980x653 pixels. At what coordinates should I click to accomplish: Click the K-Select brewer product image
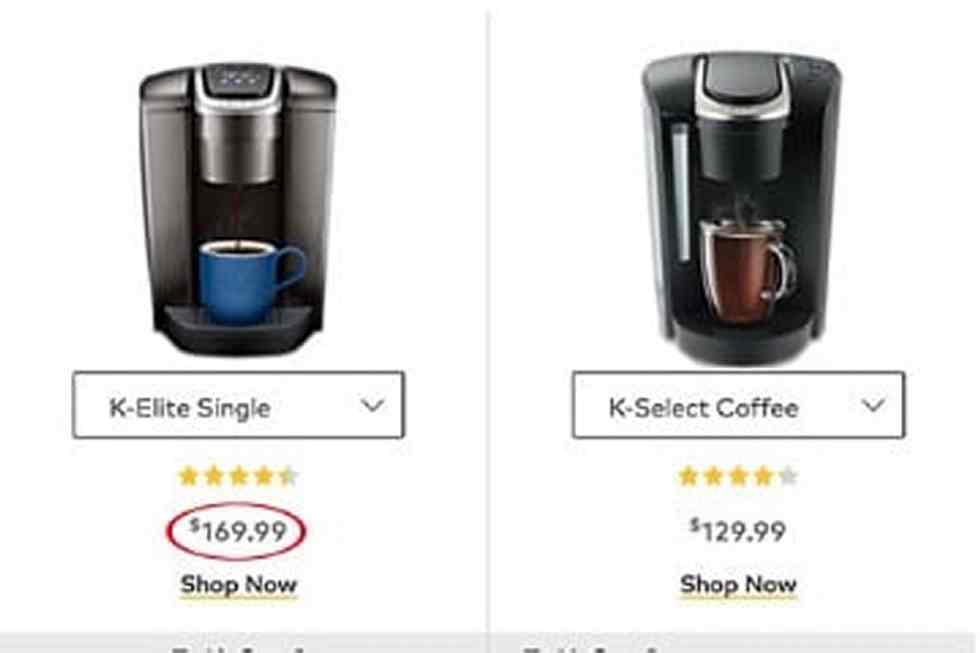(741, 208)
